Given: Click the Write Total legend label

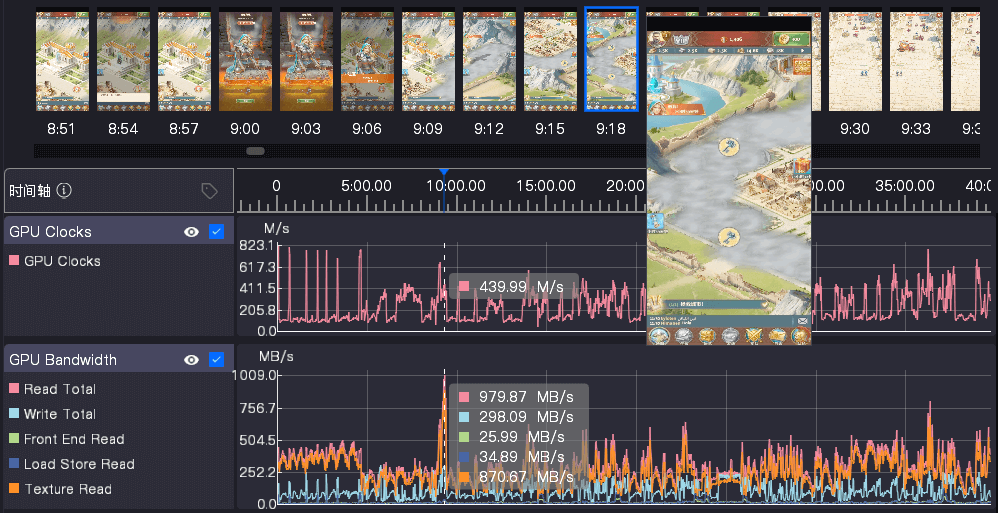Looking at the screenshot, I should [x=60, y=414].
